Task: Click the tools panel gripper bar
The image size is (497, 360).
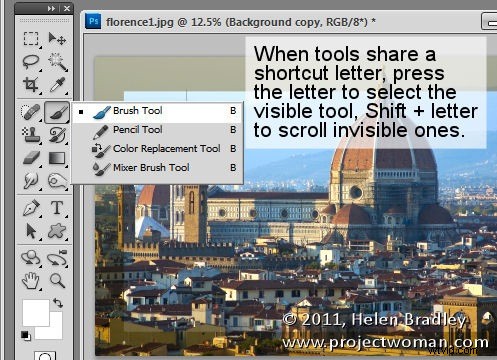Action: [x=44, y=21]
